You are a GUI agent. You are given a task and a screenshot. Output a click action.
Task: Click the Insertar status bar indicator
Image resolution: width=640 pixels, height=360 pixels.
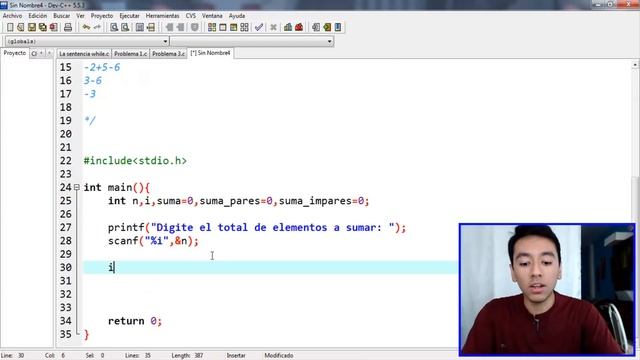[236, 356]
